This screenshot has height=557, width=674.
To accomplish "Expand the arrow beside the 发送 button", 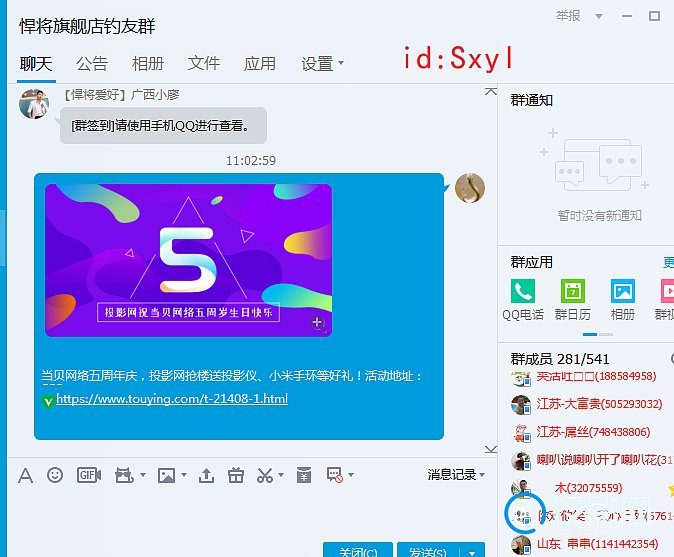I will 472,552.
